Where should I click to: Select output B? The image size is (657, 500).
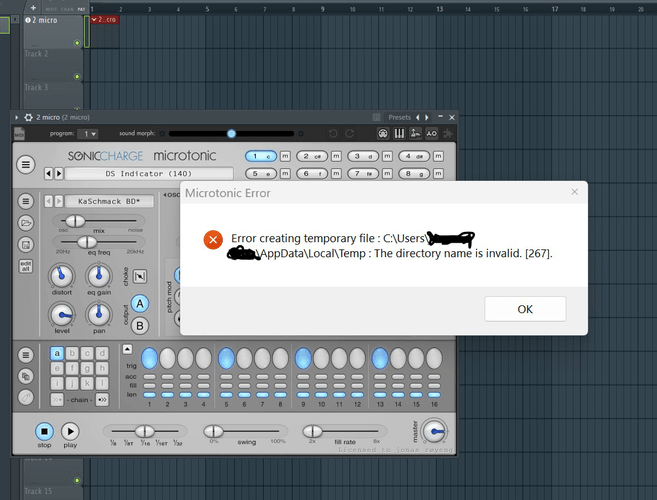[x=140, y=326]
